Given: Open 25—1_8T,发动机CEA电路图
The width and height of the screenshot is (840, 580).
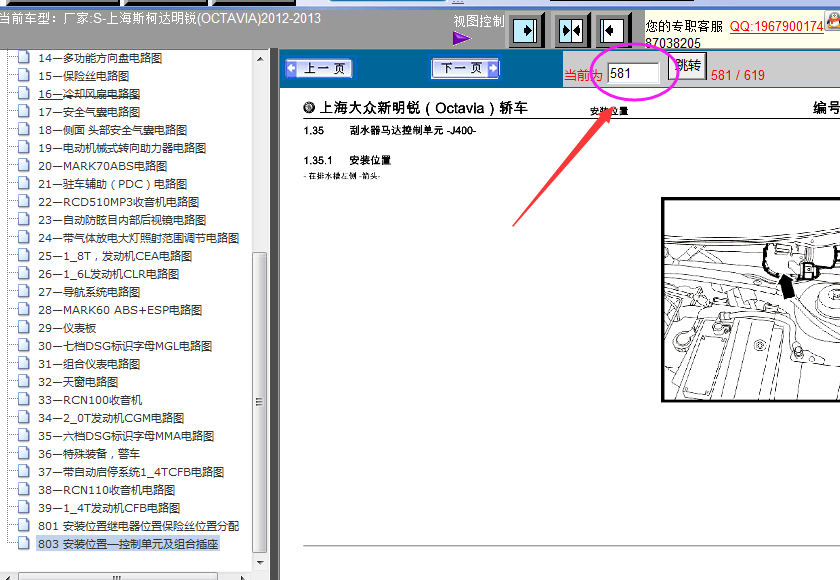Looking at the screenshot, I should click(x=115, y=256).
